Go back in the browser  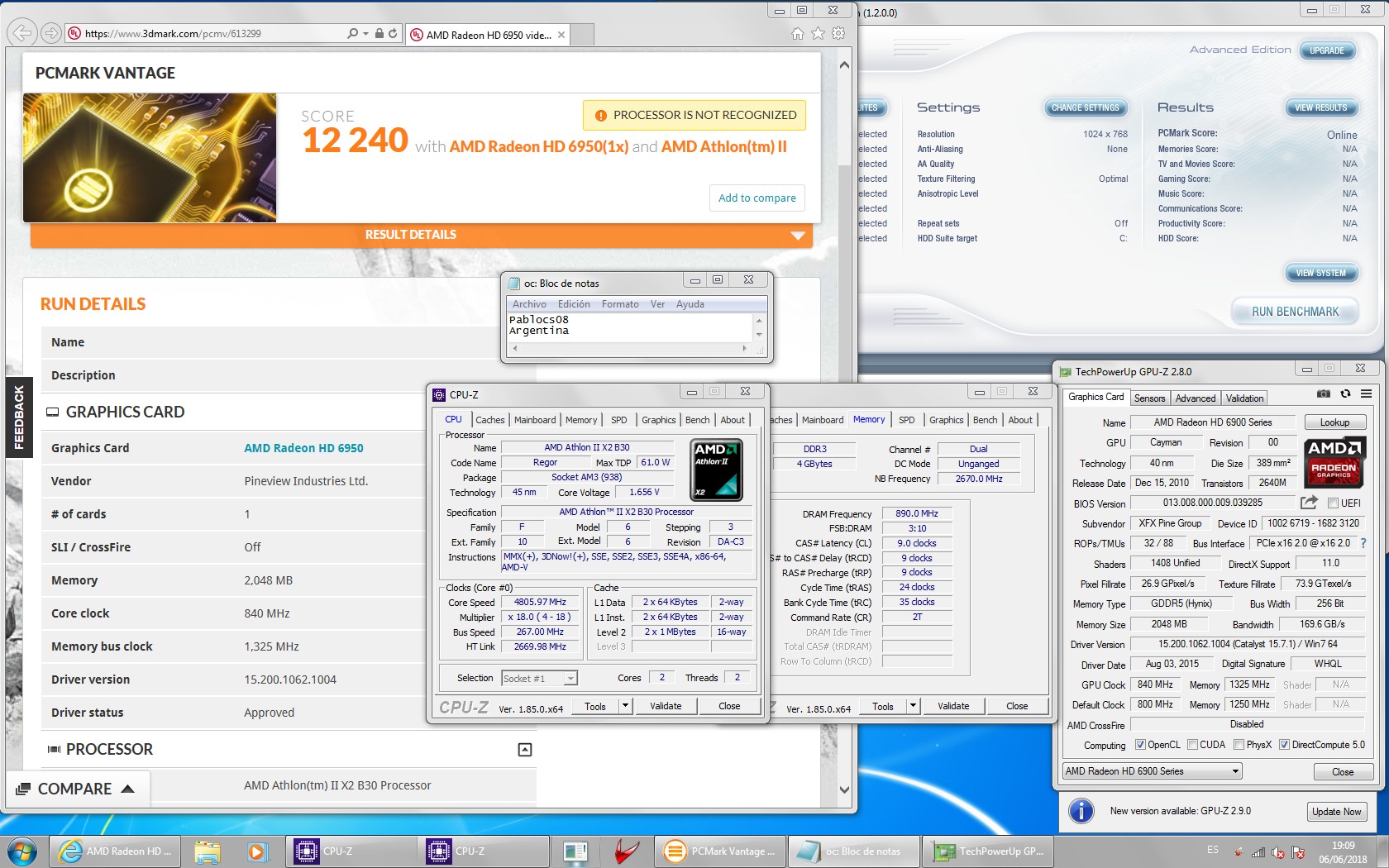[x=22, y=33]
